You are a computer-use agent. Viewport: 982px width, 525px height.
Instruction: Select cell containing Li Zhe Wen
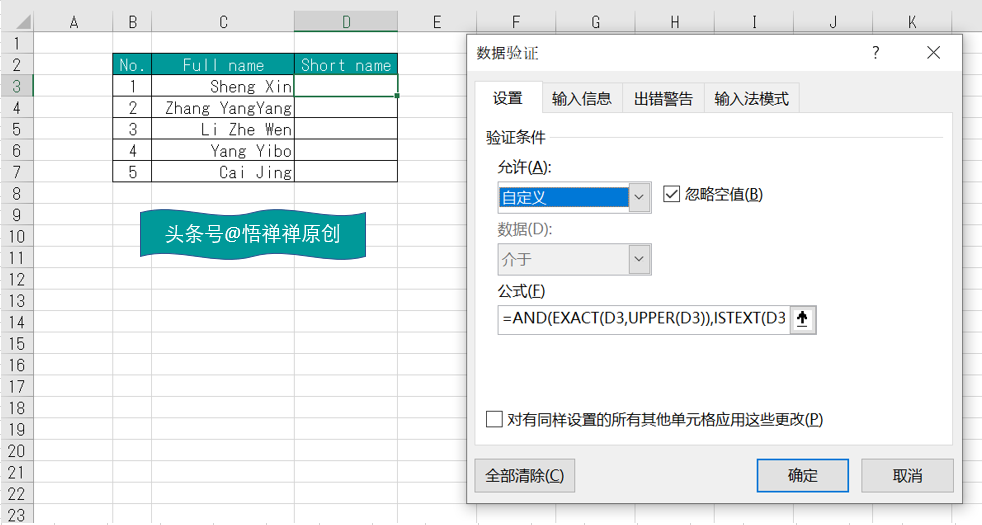pos(223,129)
